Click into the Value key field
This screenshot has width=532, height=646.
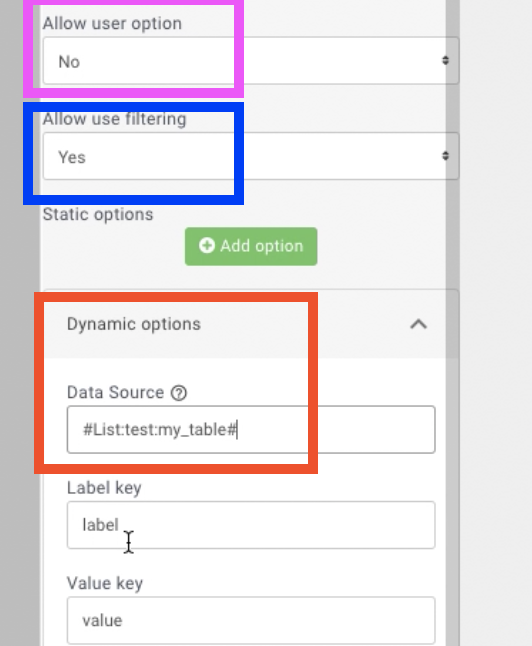click(x=251, y=620)
